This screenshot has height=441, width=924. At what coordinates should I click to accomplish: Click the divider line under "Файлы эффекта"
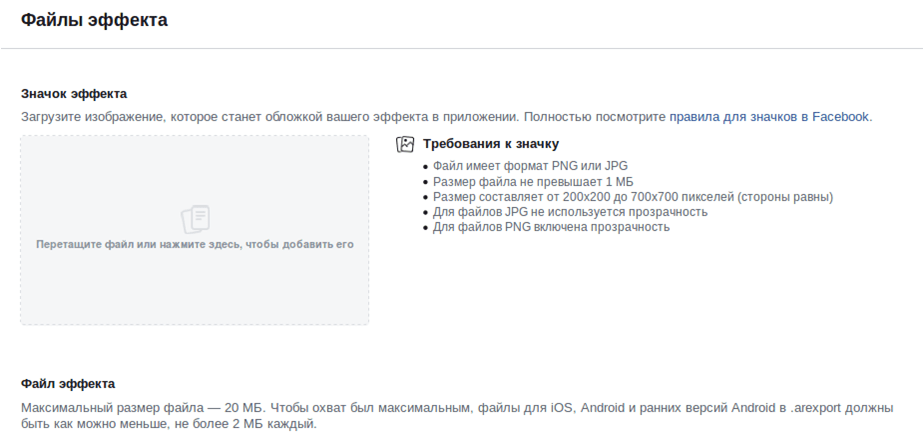point(462,48)
